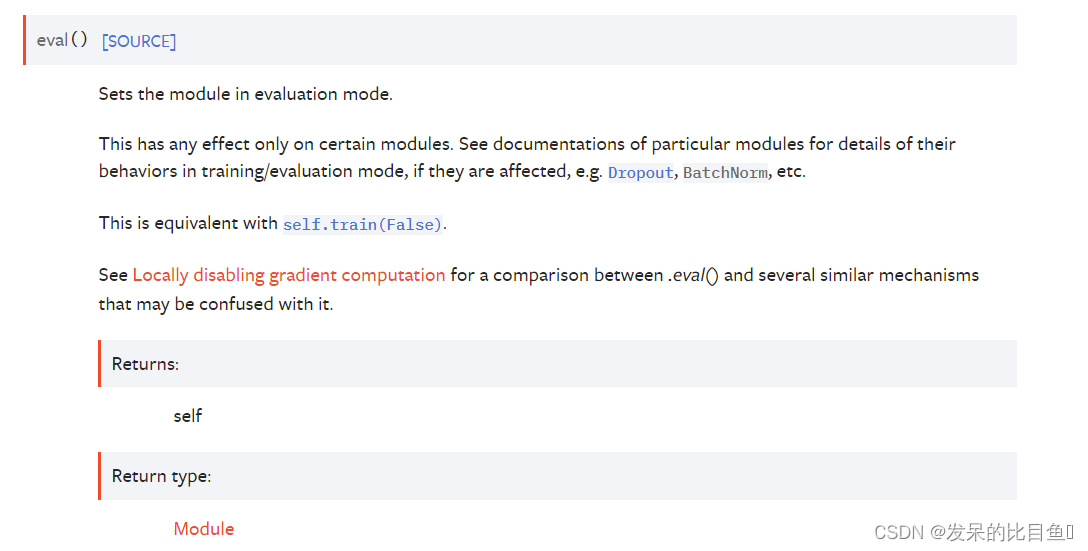Image resolution: width=1088 pixels, height=551 pixels.
Task: Click the self return value text
Action: coord(187,416)
